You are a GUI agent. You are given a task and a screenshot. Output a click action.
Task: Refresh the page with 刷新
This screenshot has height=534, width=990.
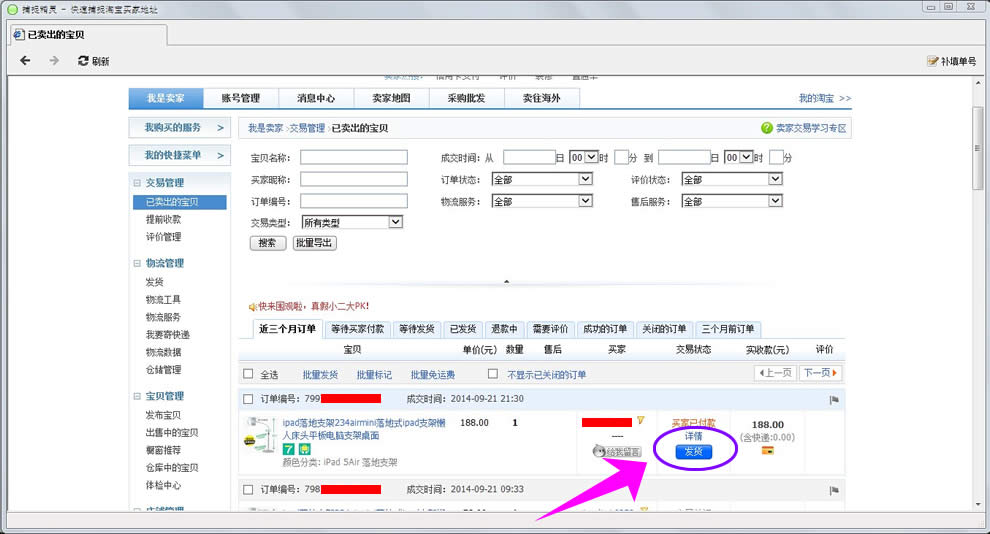pos(93,61)
